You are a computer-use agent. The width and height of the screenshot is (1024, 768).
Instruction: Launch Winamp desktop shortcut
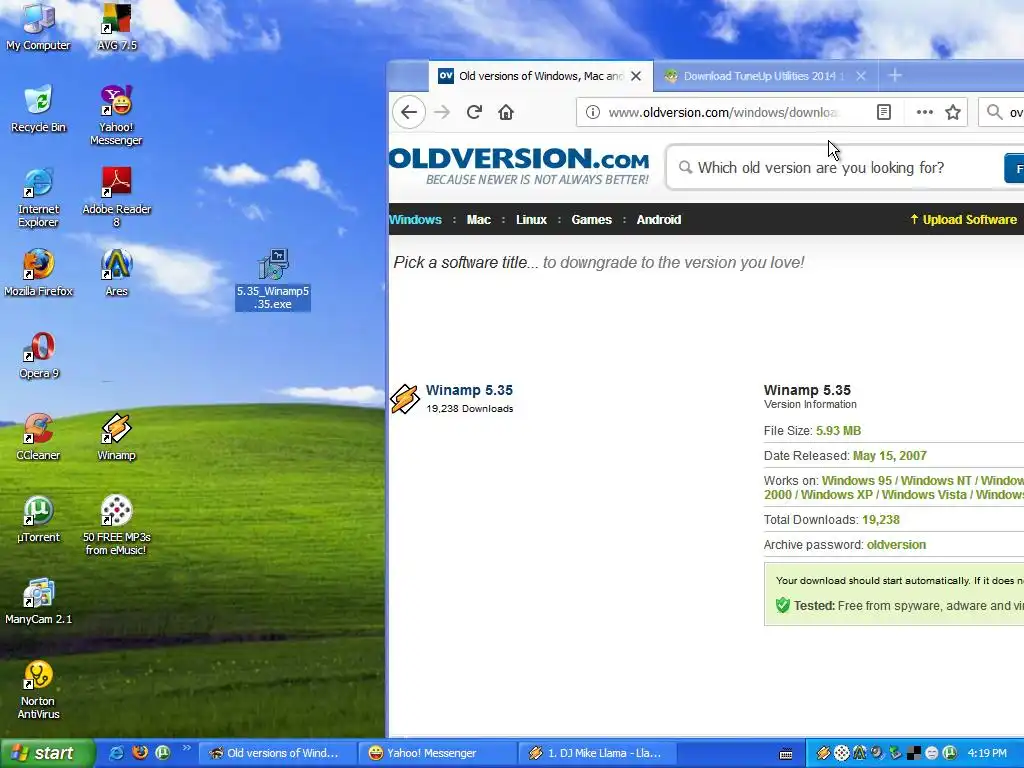coord(116,437)
